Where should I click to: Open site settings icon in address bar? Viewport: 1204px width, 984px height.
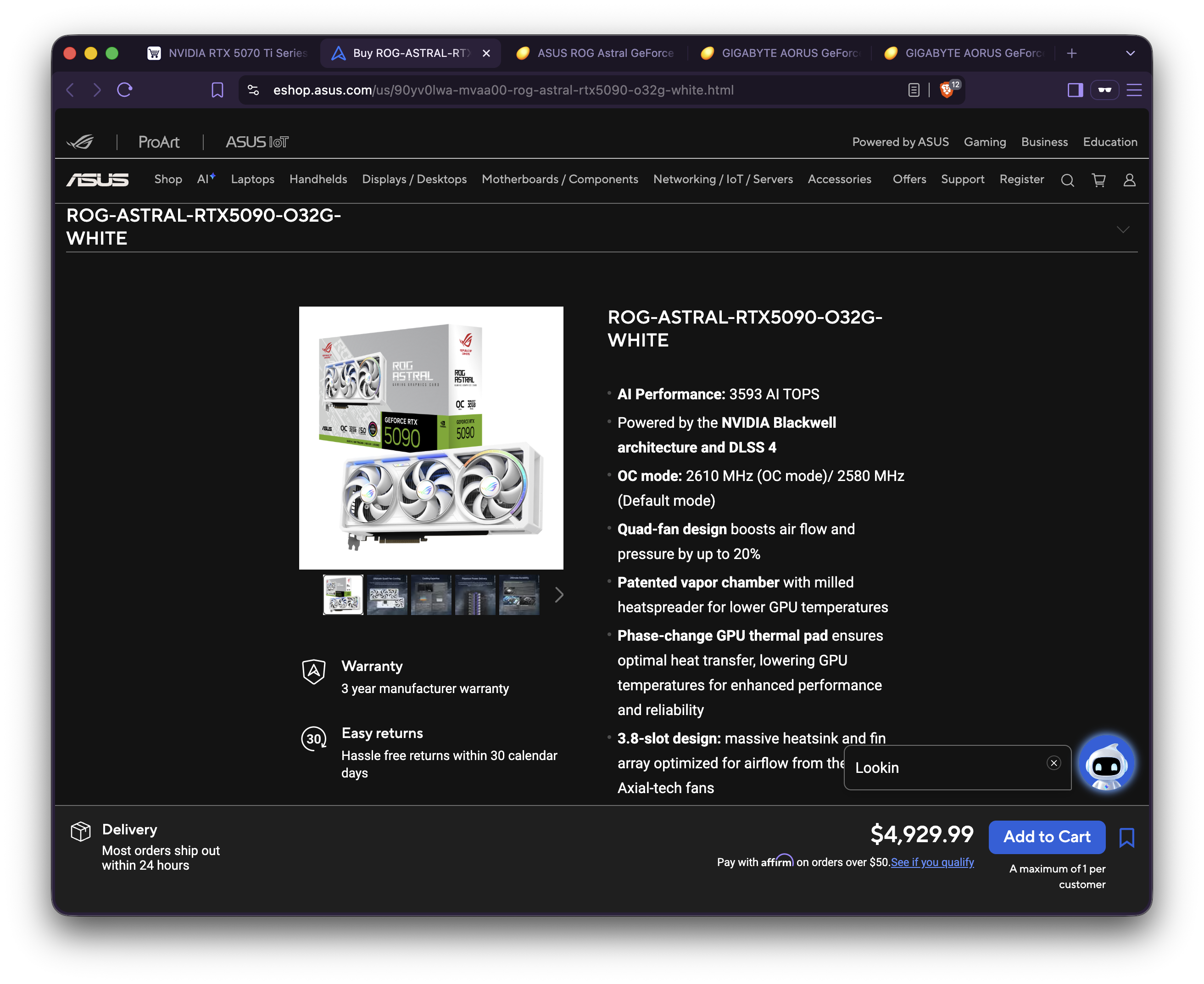[x=253, y=90]
